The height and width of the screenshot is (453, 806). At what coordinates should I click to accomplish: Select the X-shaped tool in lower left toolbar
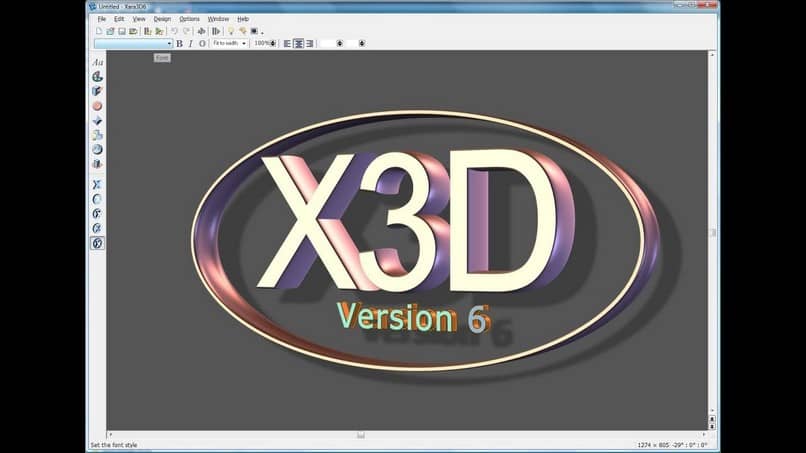pos(97,185)
